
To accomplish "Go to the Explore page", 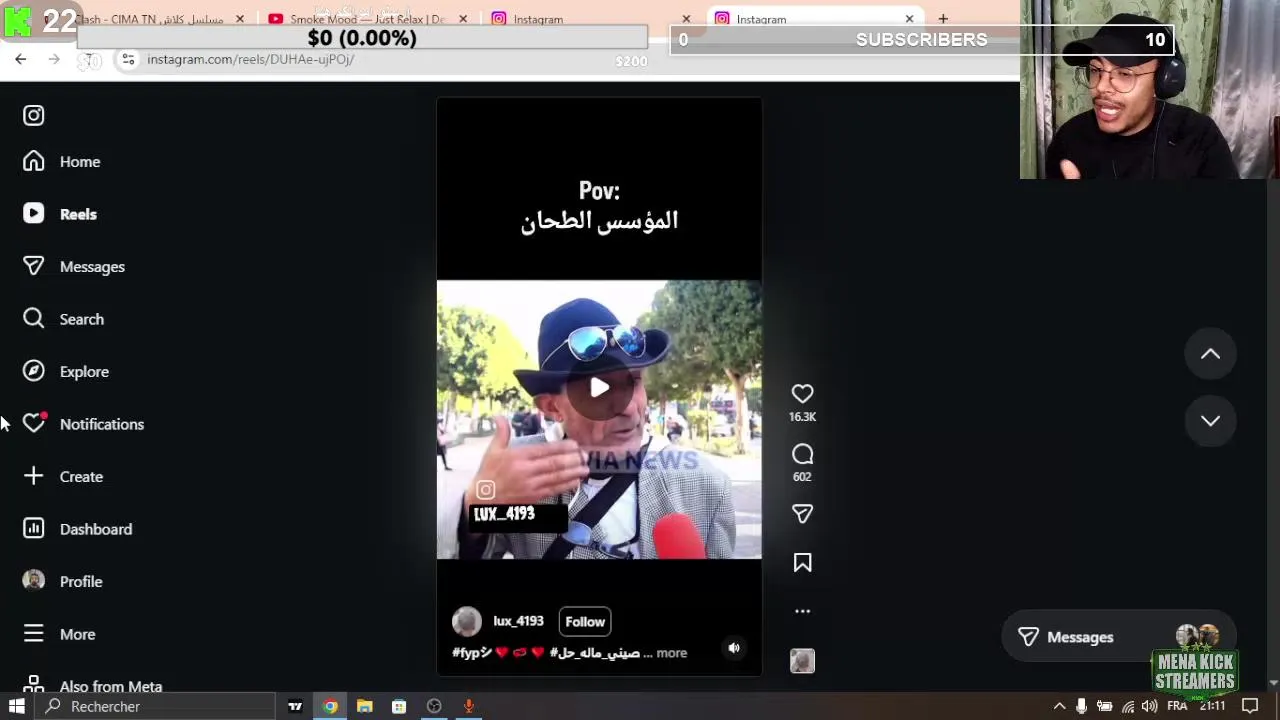I will 66,372.
